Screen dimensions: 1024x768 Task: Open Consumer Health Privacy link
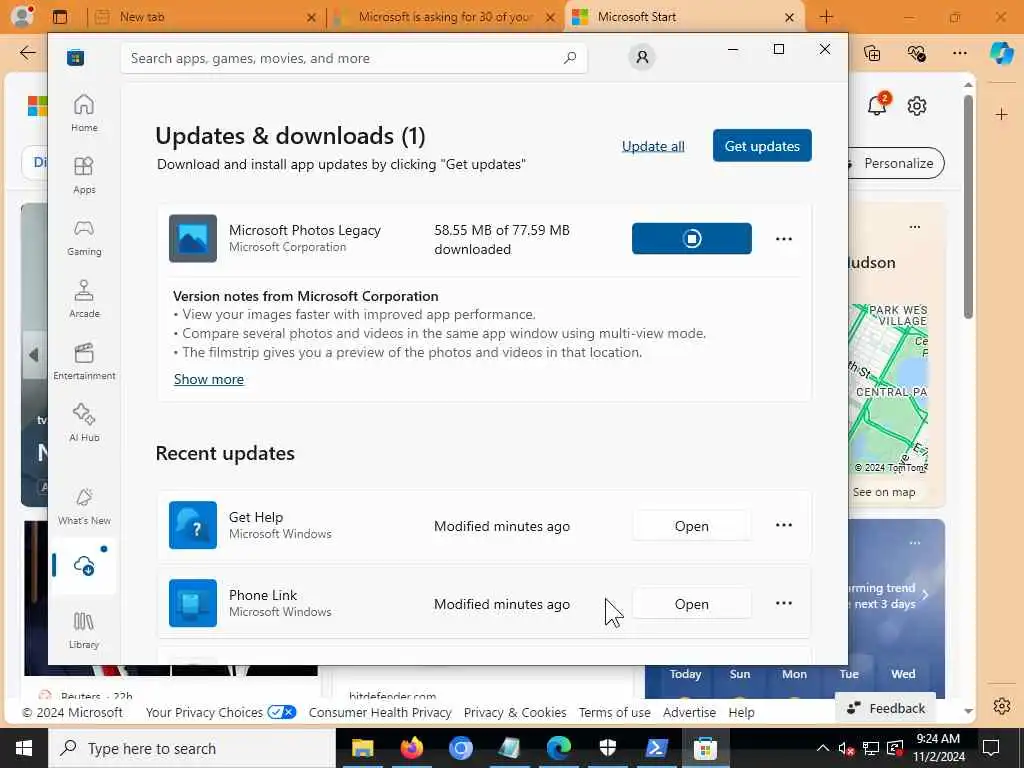pos(380,712)
